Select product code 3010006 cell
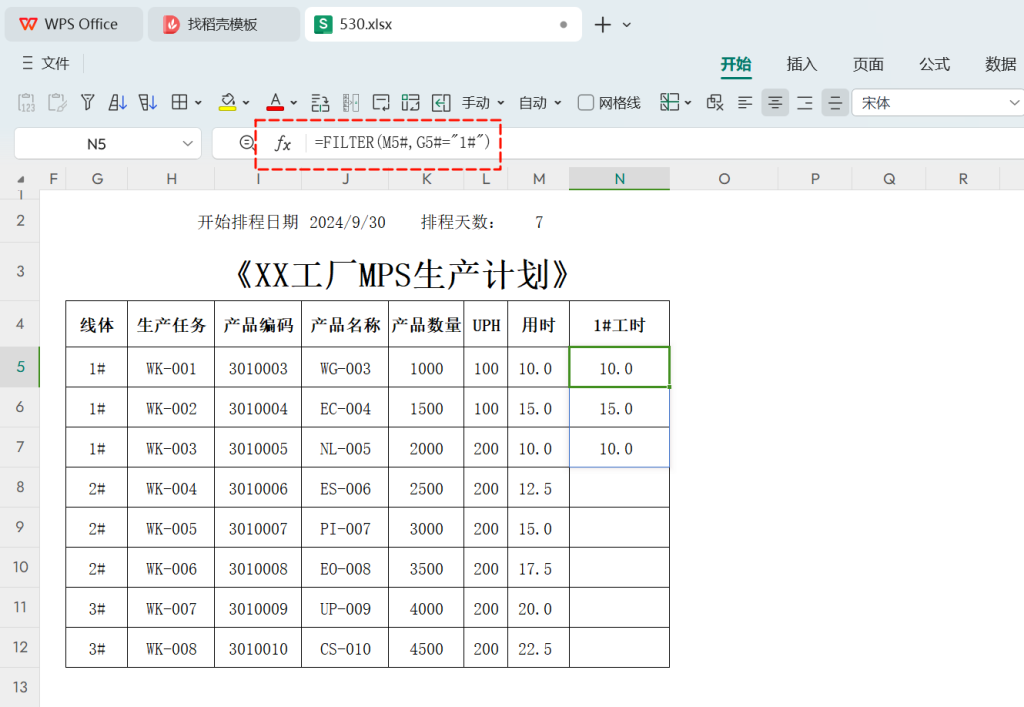Image resolution: width=1024 pixels, height=707 pixels. pyautogui.click(x=258, y=488)
